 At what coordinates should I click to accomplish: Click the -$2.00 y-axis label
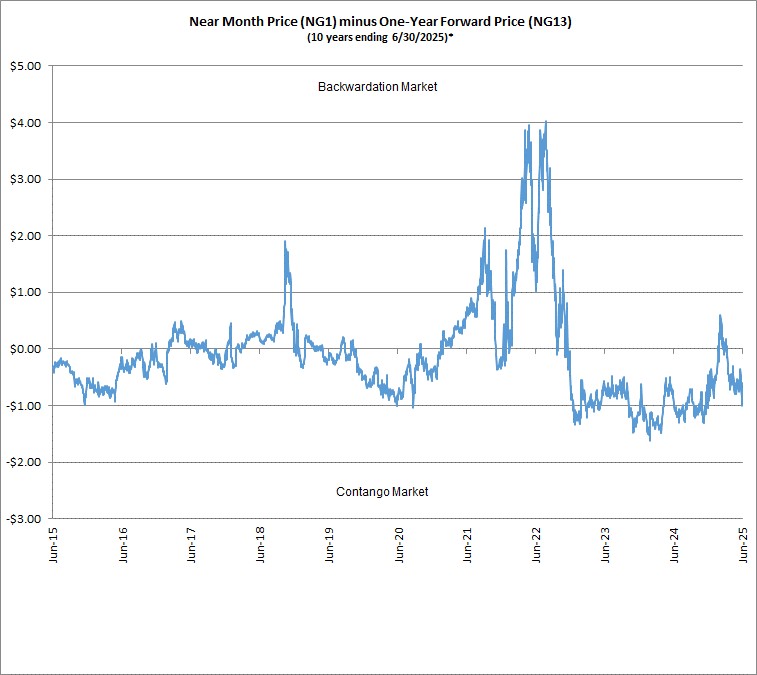(24, 463)
